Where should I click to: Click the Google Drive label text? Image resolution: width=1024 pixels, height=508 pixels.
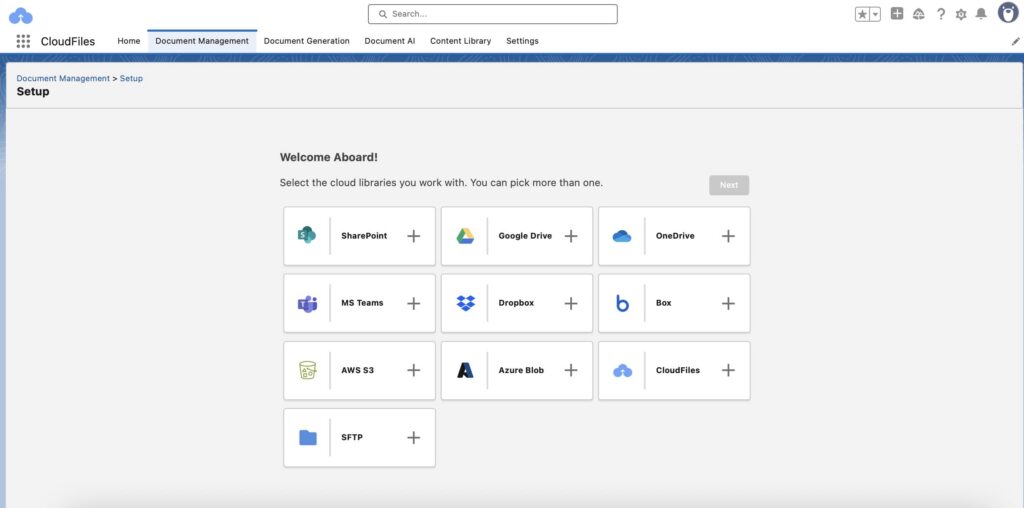point(525,236)
